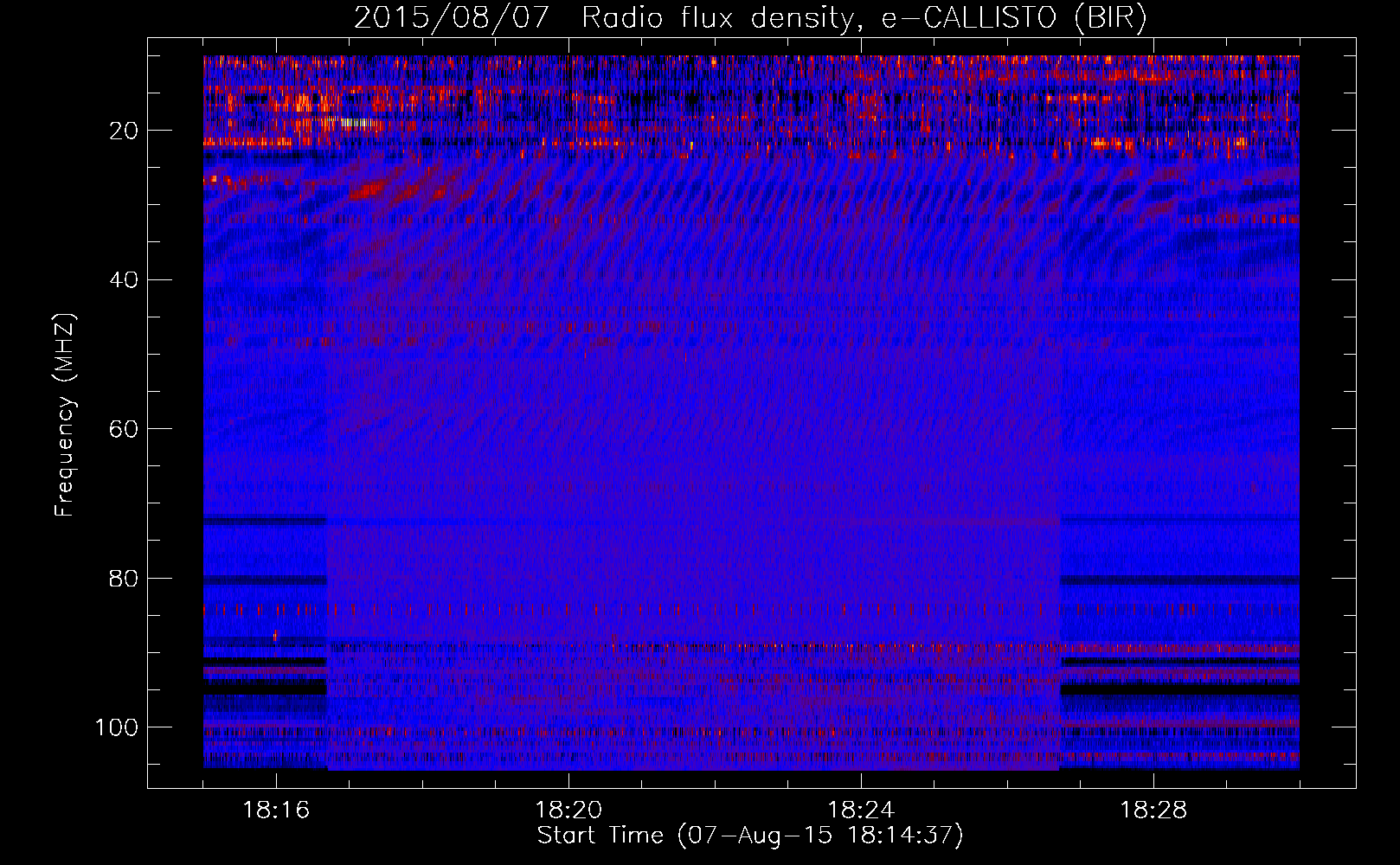Click the '20' frequency tick label
1400x865 pixels.
(125, 131)
